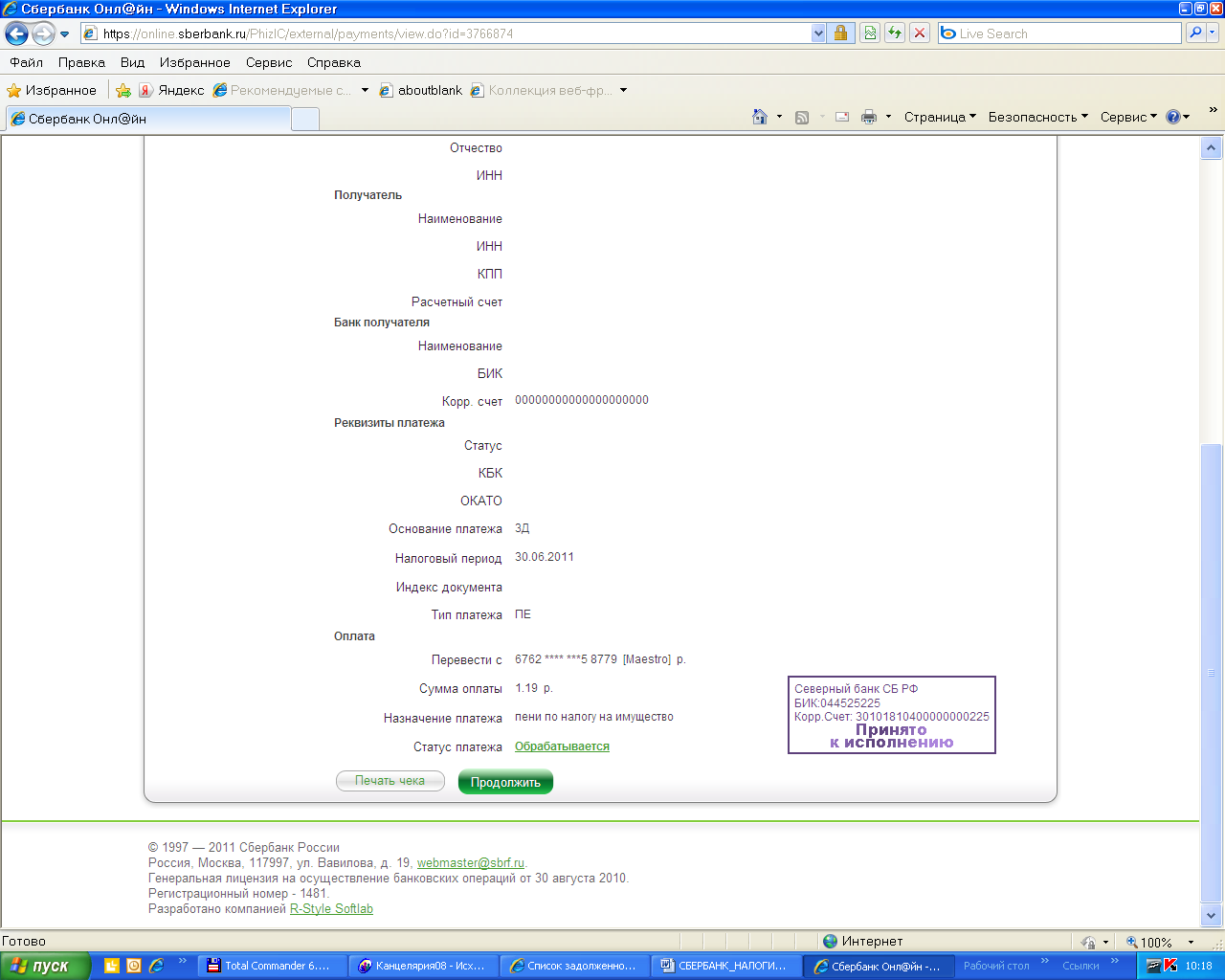The width and height of the screenshot is (1225, 980).
Task: Click the browser Forward arrow button
Action: (43, 34)
